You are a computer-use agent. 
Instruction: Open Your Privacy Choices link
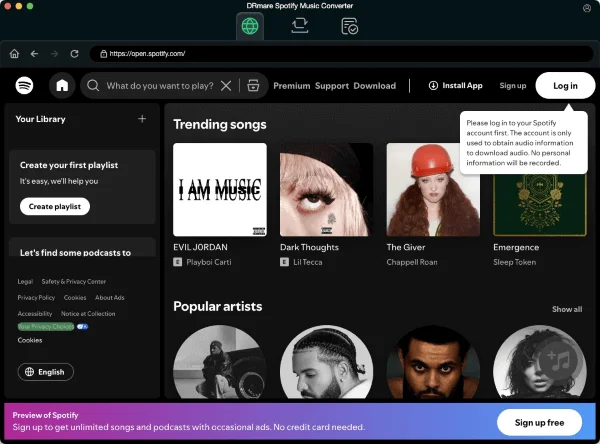tap(46, 326)
